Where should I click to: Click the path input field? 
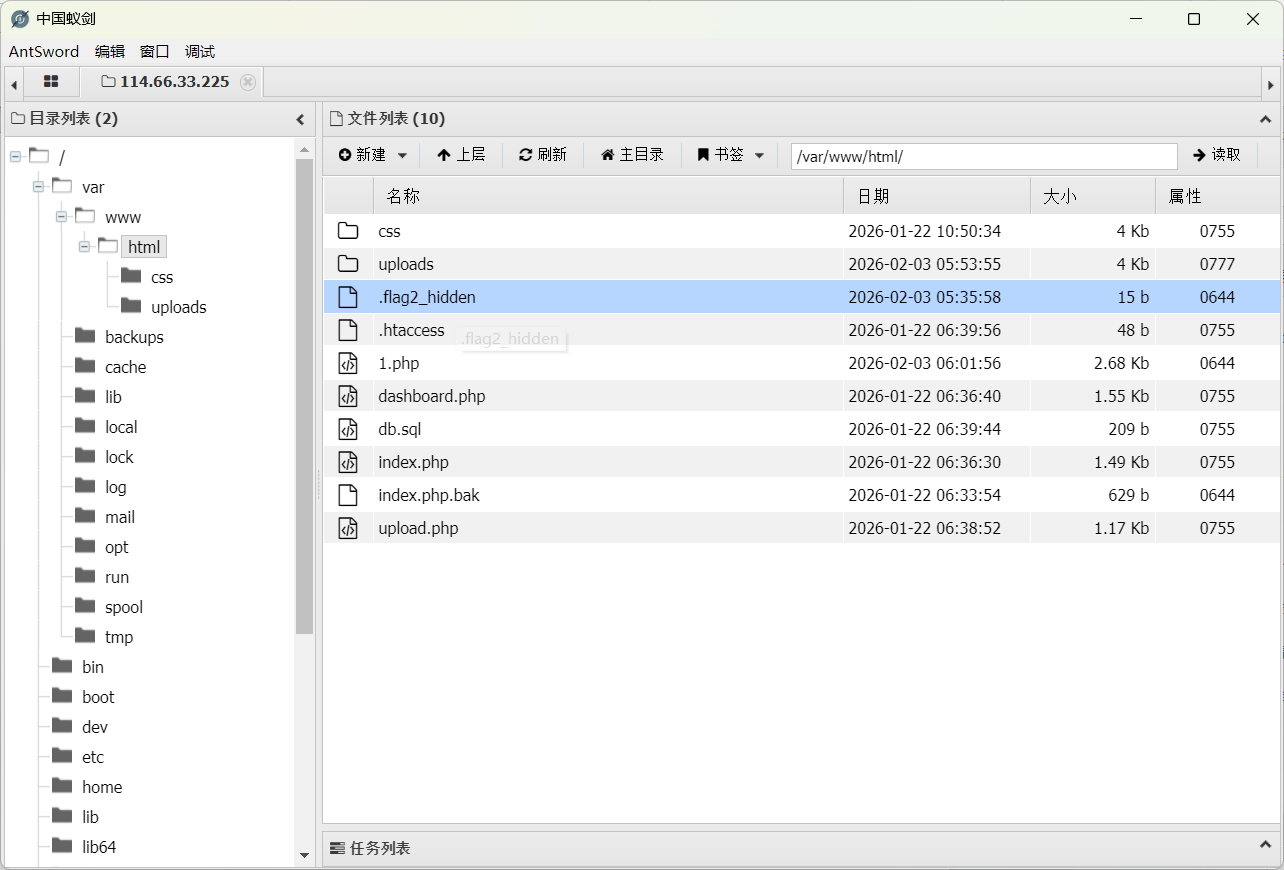click(983, 156)
